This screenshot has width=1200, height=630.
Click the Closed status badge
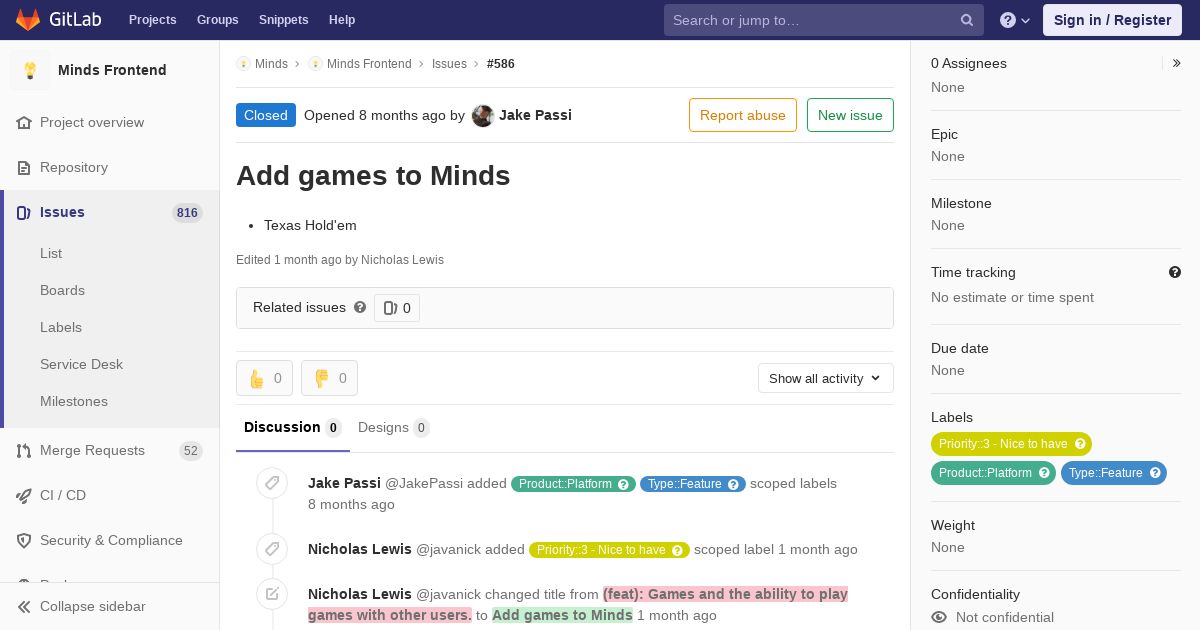(266, 115)
